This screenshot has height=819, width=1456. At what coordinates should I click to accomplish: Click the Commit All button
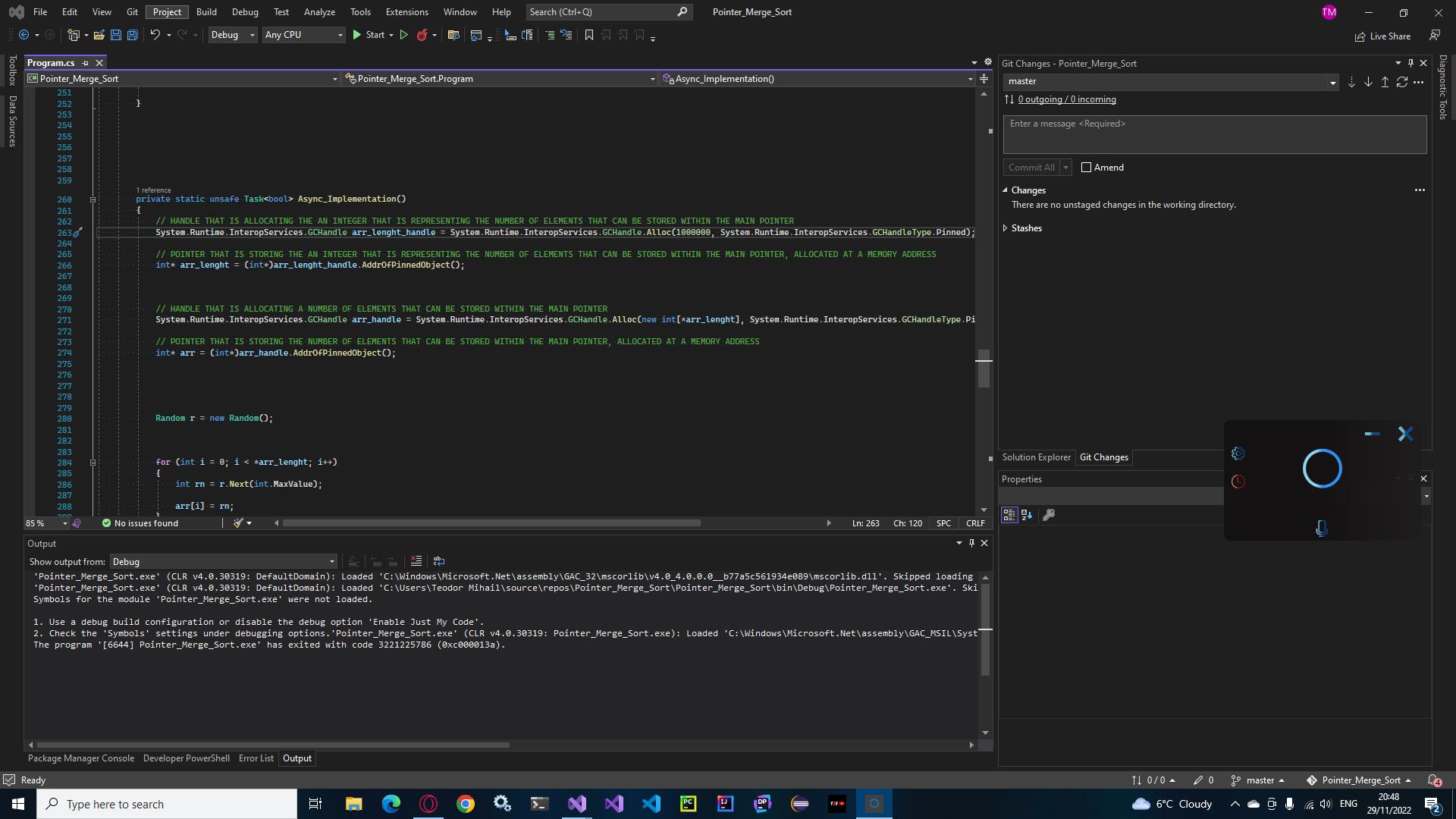pos(1031,167)
